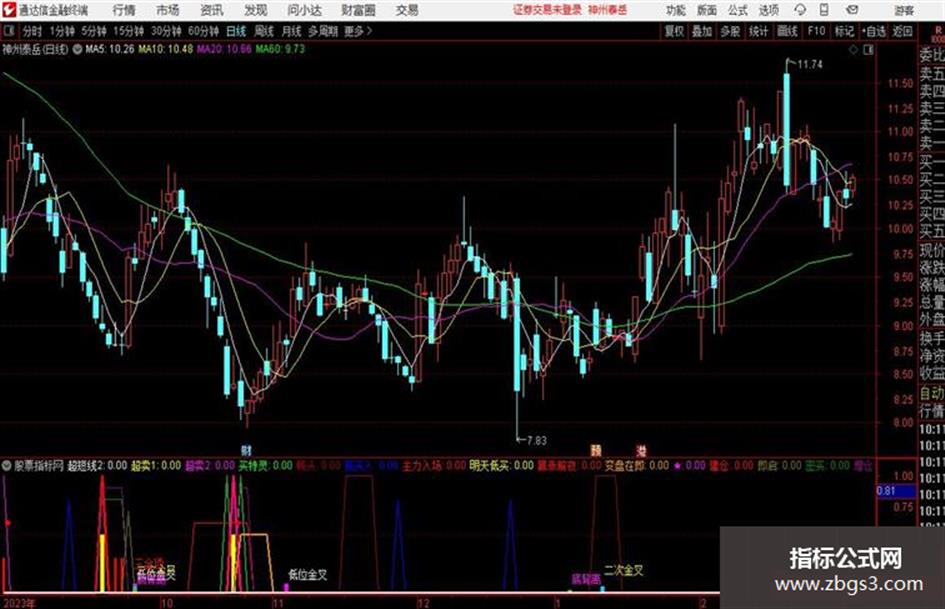Image resolution: width=945 pixels, height=609 pixels.
Task: Click the 自动 label in right panel
Action: (932, 393)
